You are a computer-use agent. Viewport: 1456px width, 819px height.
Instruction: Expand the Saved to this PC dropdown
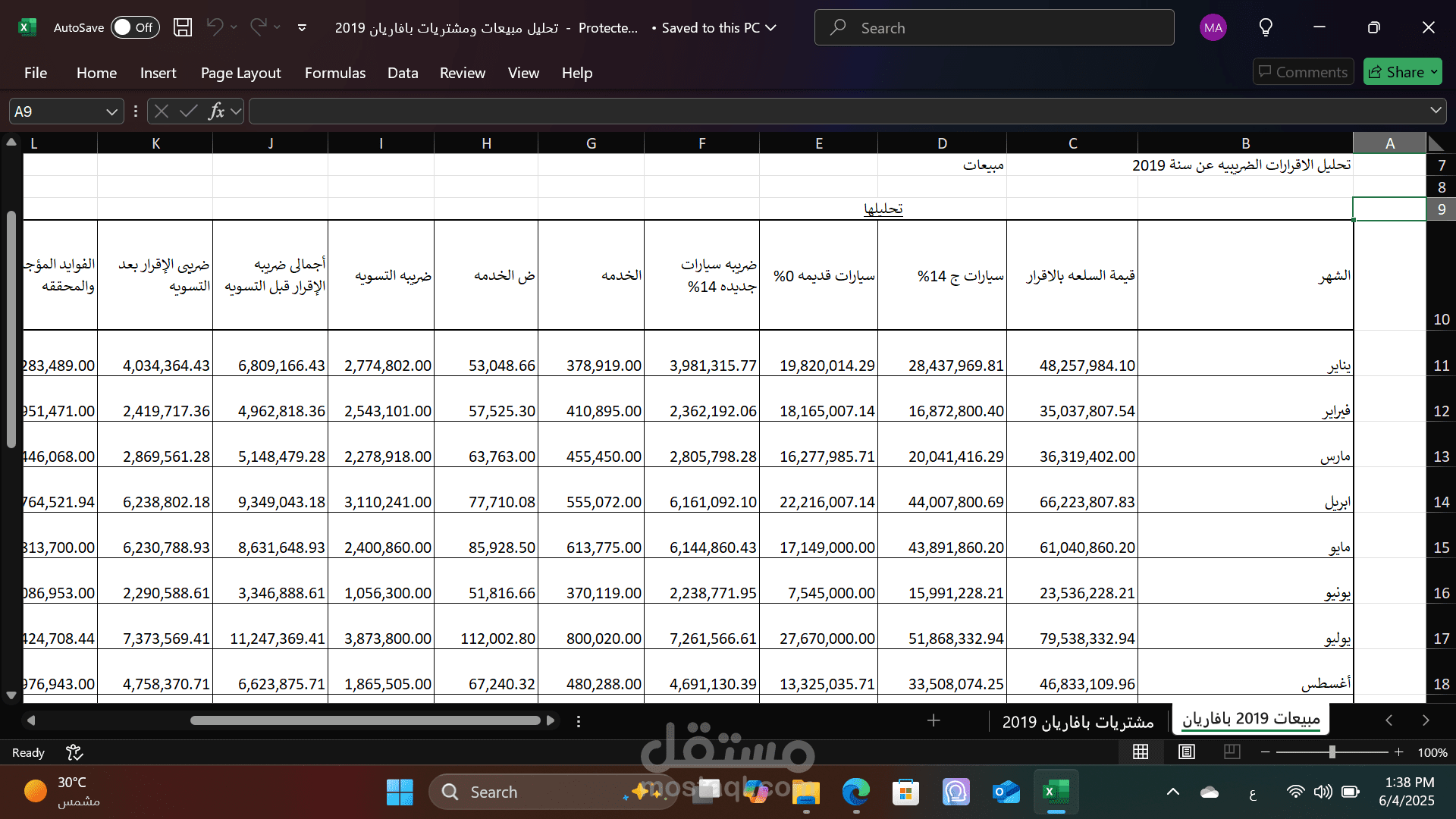pos(771,28)
